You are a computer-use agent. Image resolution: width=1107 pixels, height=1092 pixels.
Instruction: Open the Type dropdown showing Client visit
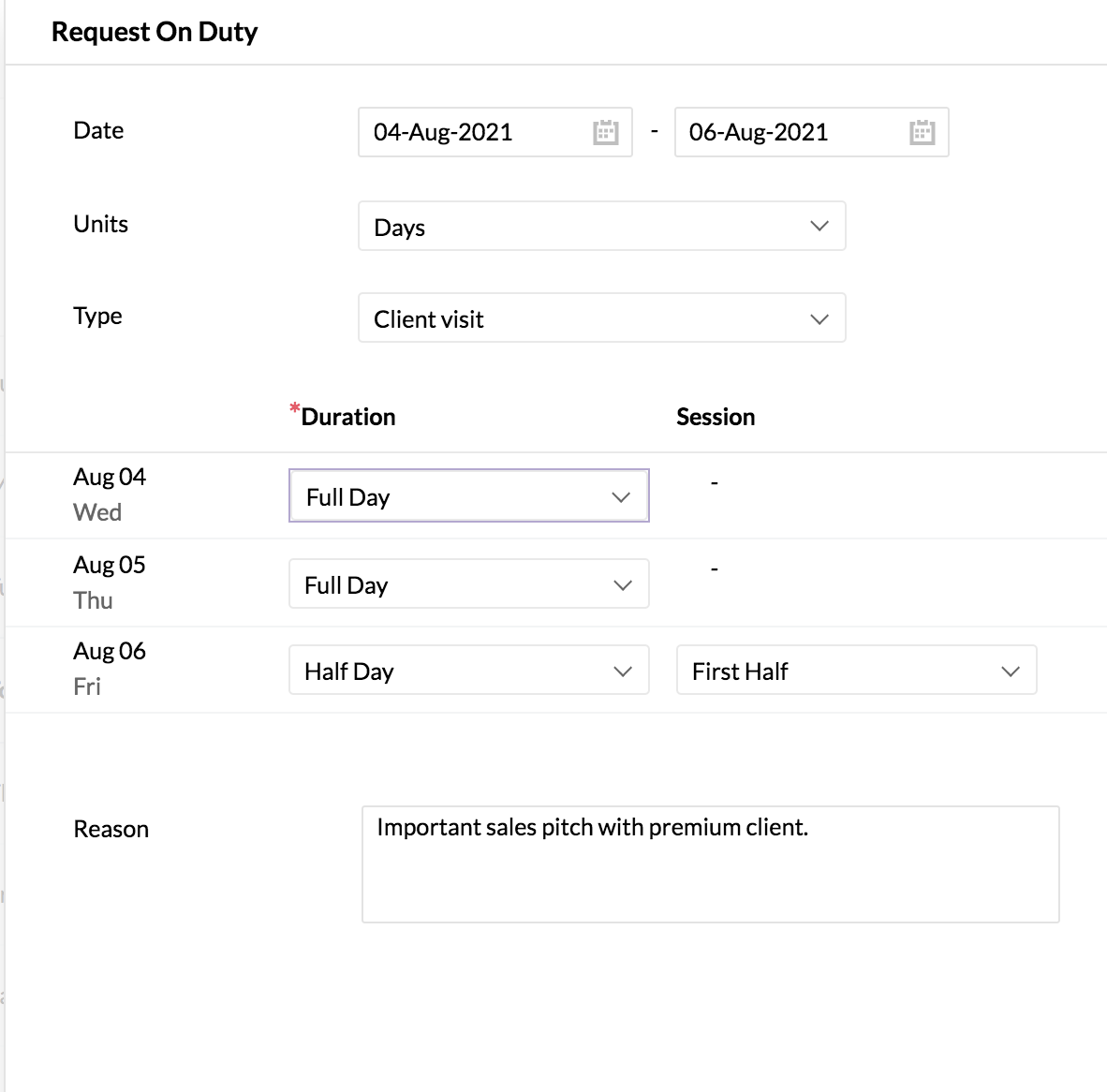(x=581, y=318)
